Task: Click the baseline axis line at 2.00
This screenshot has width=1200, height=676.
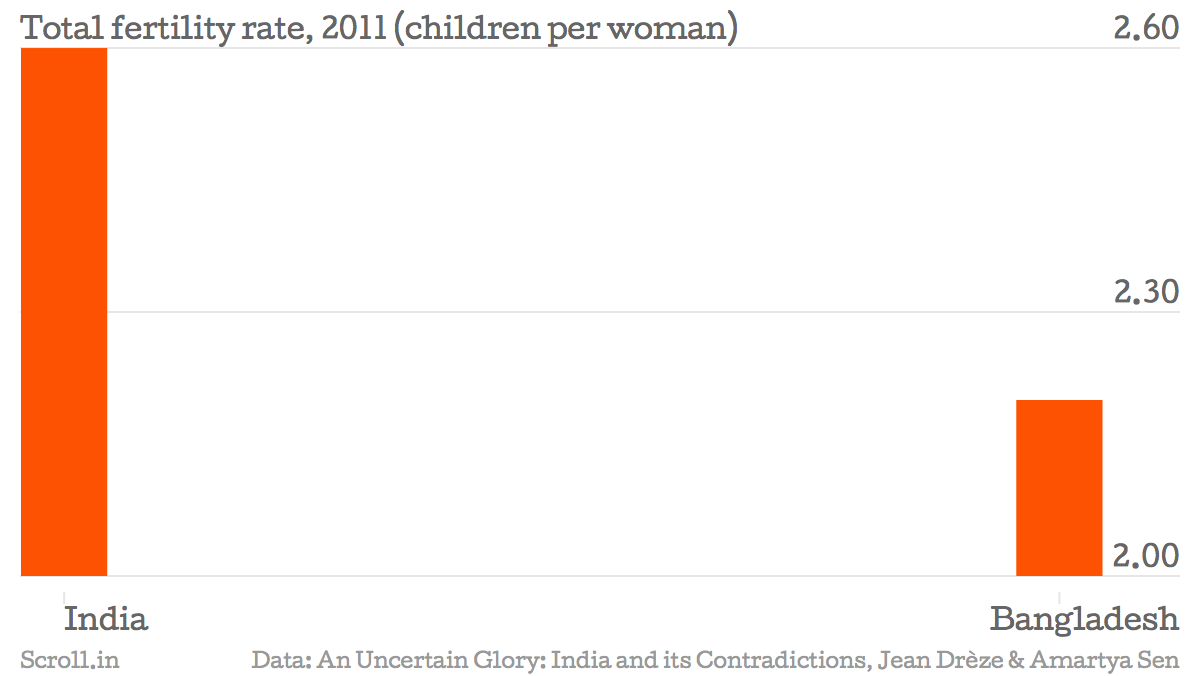Action: tap(600, 576)
